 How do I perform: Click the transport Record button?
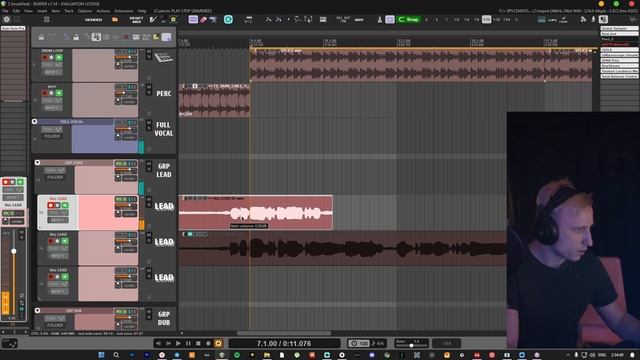[x=208, y=344]
